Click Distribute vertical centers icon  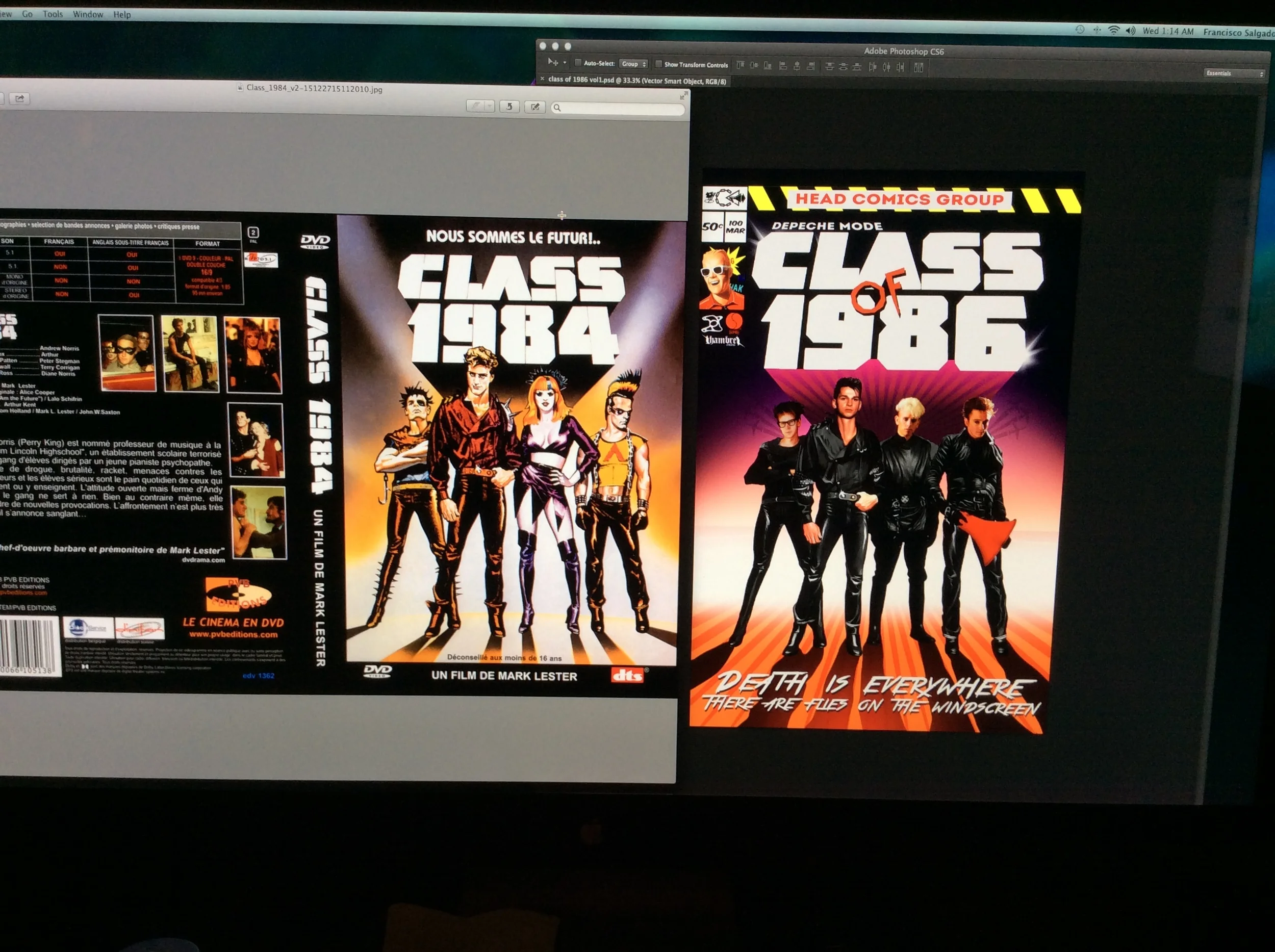click(843, 67)
